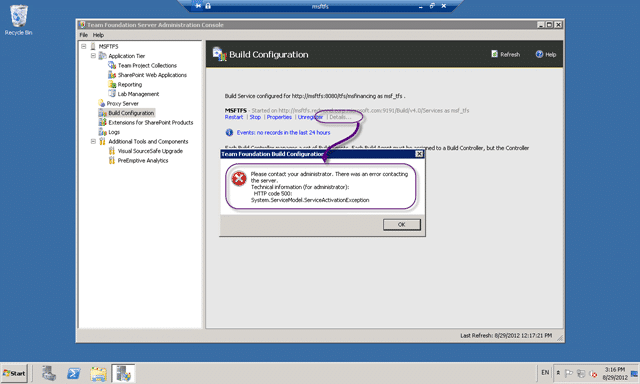The image size is (640, 384).
Task: Open Server Manager from the taskbar
Action: (49, 373)
